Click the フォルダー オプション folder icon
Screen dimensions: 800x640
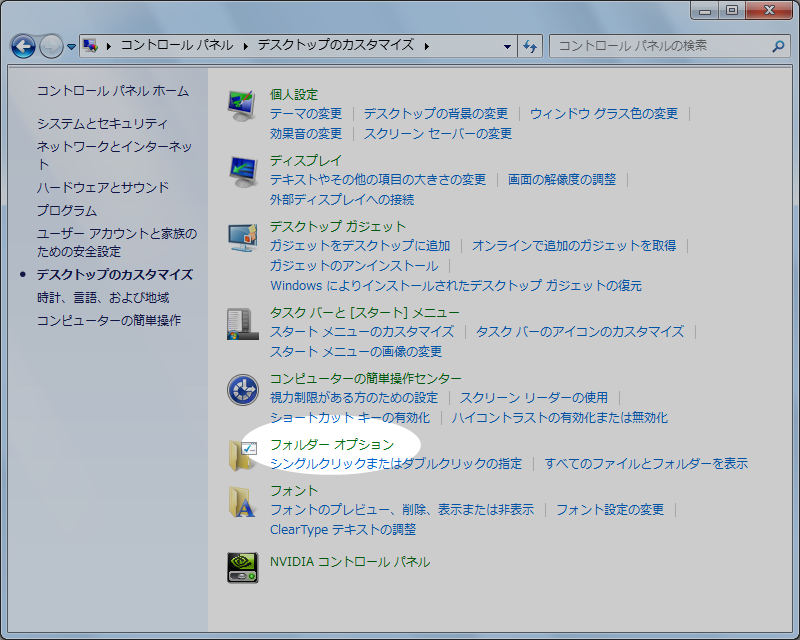243,454
